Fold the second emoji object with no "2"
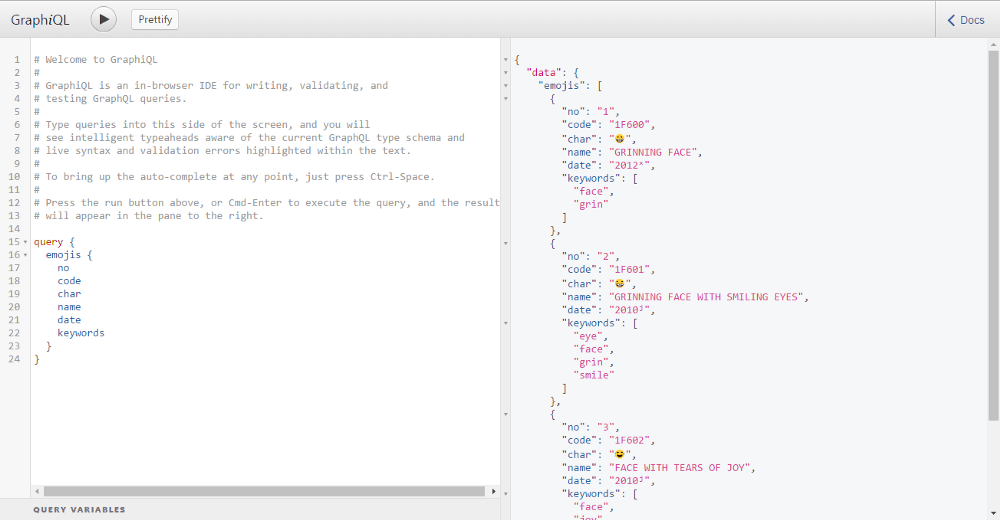 pyautogui.click(x=506, y=243)
